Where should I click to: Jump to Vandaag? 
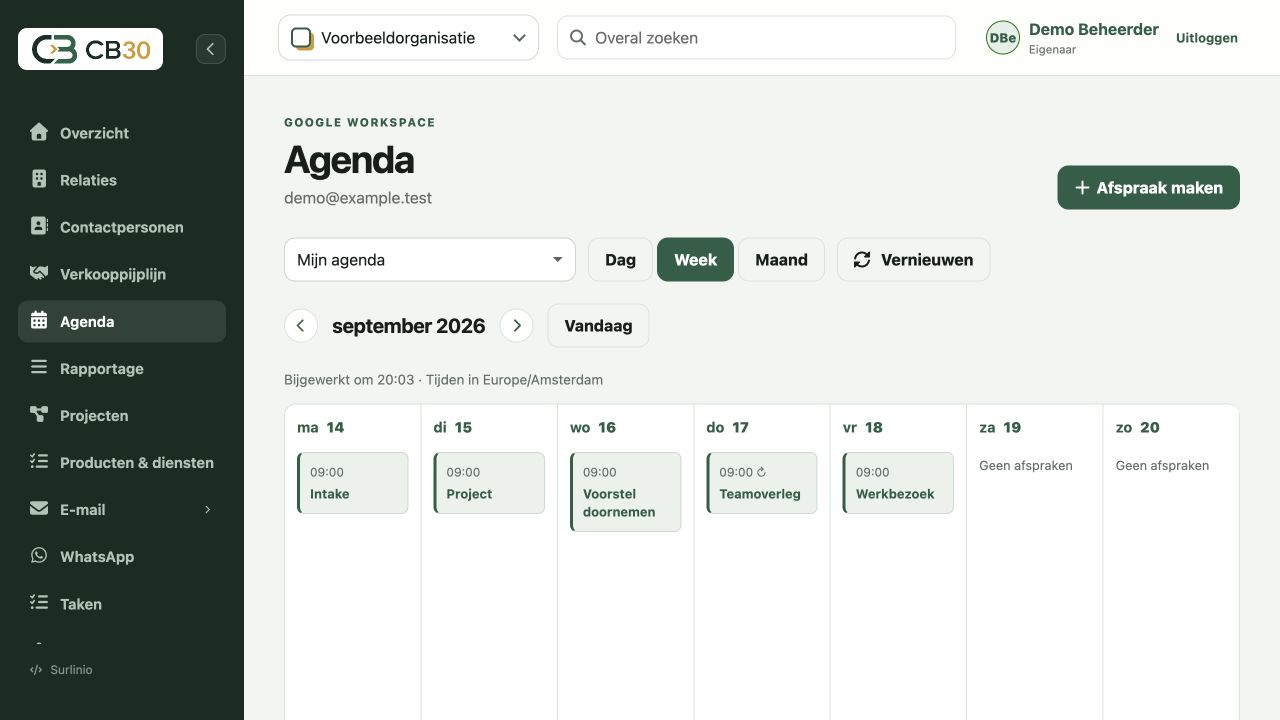598,325
